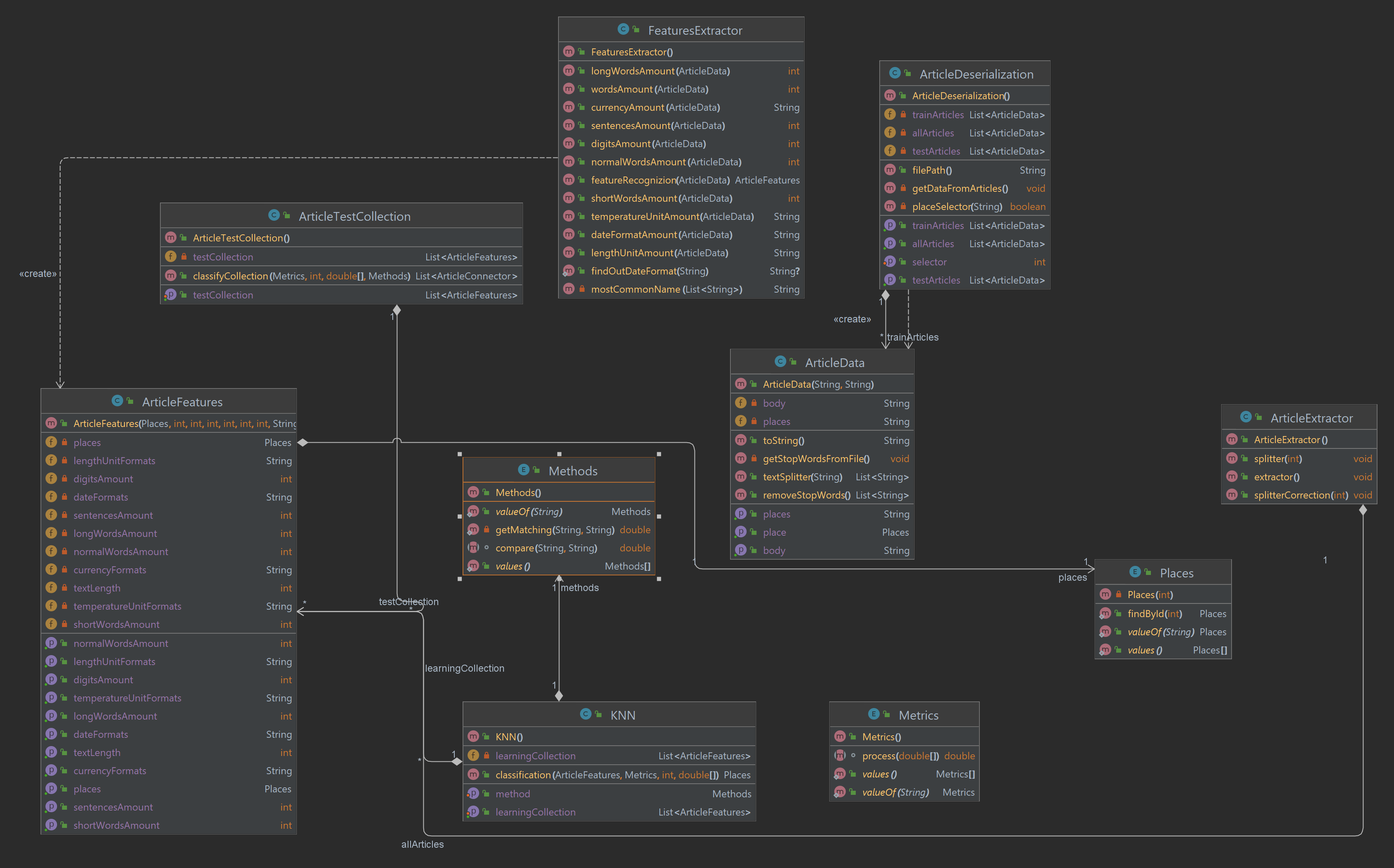Click method icon beside mostCommonName
Image resolution: width=1394 pixels, height=868 pixels.
[x=568, y=289]
